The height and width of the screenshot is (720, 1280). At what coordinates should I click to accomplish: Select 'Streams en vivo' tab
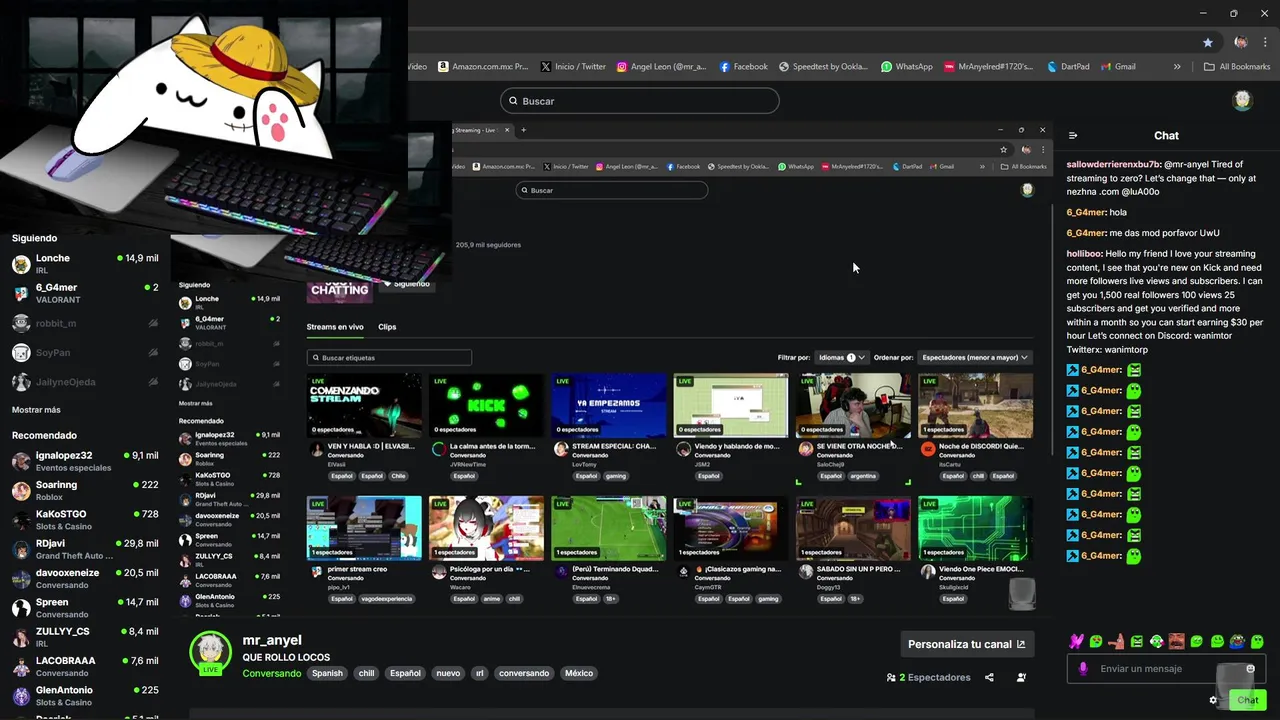335,327
